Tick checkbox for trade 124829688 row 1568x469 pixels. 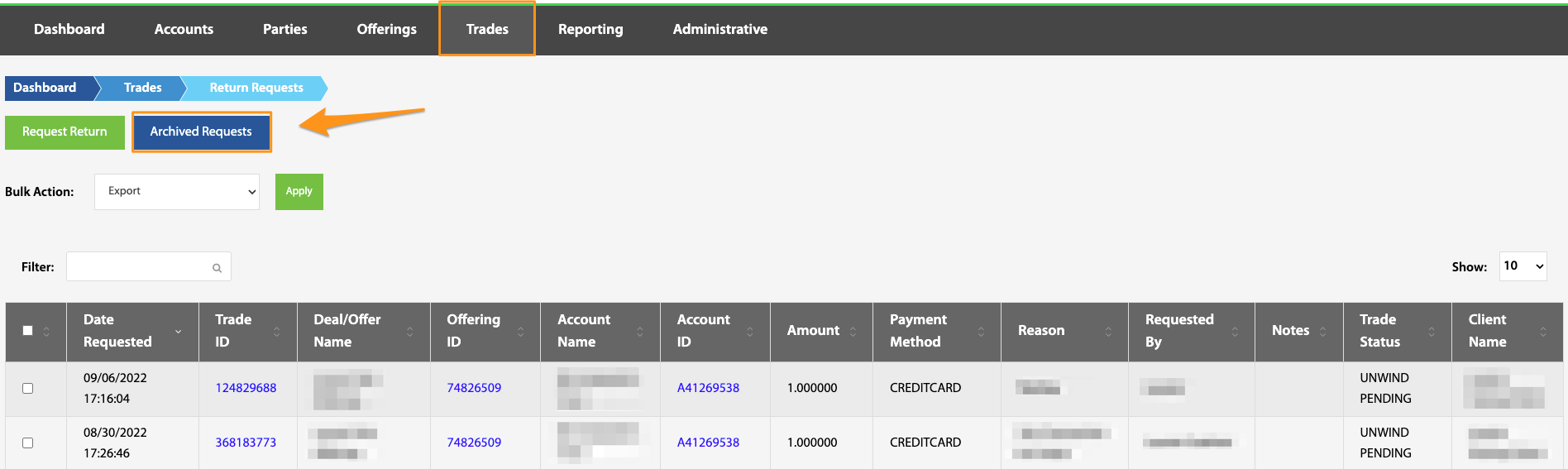tap(27, 388)
